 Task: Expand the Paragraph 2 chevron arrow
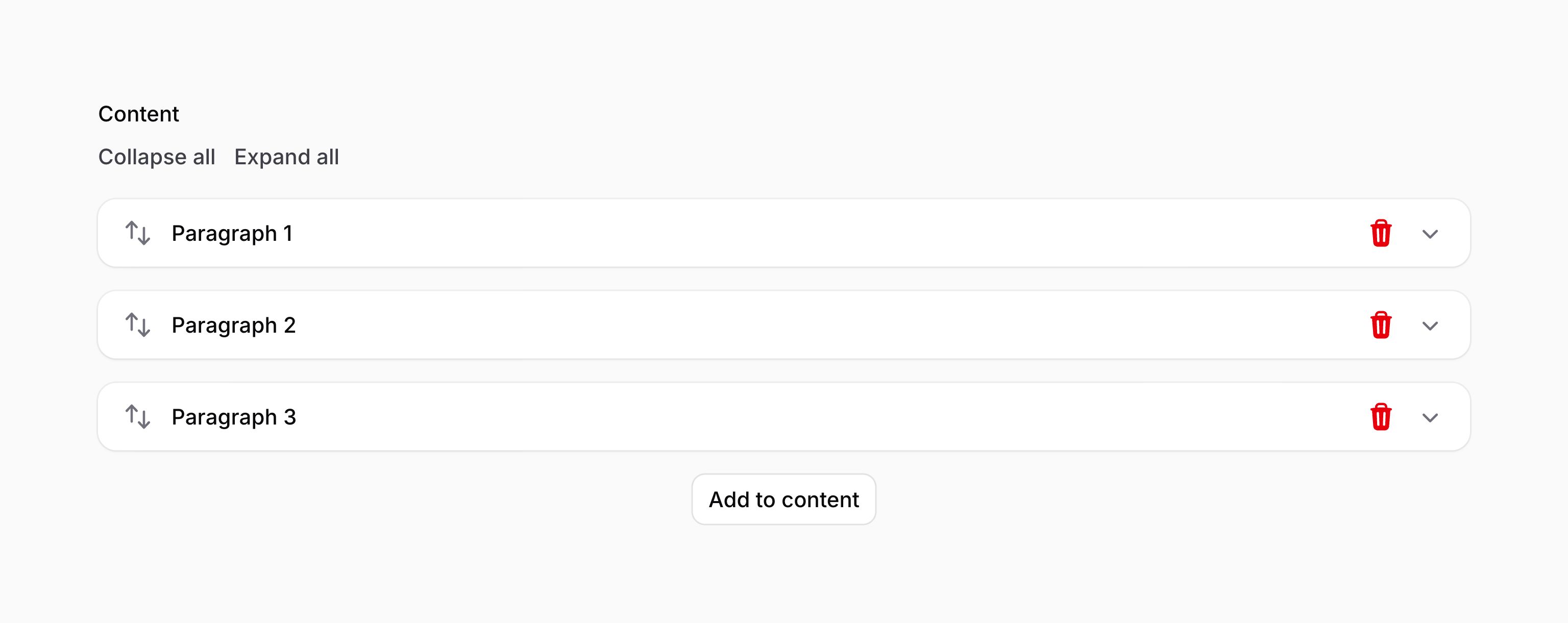(x=1430, y=326)
